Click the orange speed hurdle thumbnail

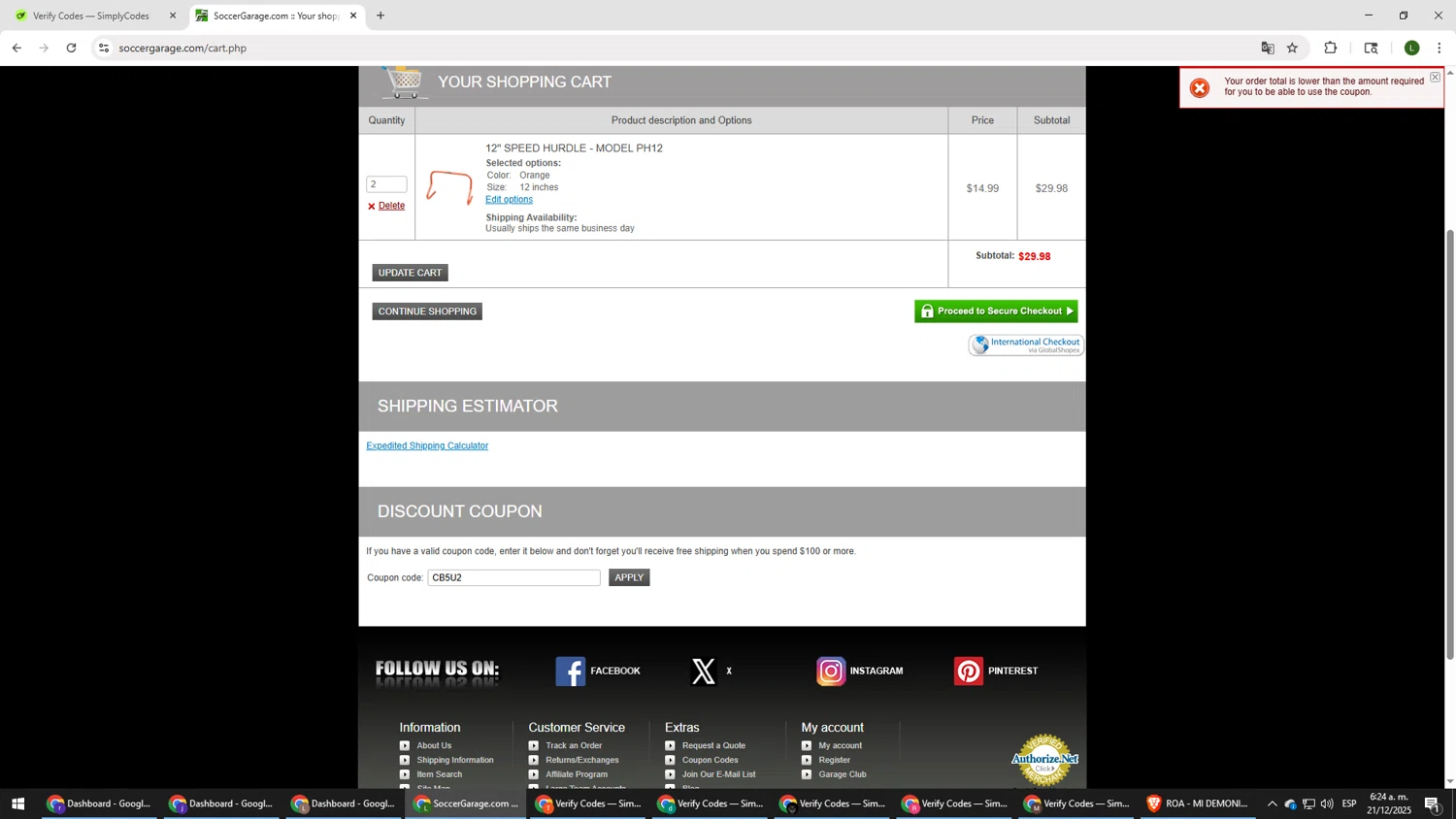point(449,187)
